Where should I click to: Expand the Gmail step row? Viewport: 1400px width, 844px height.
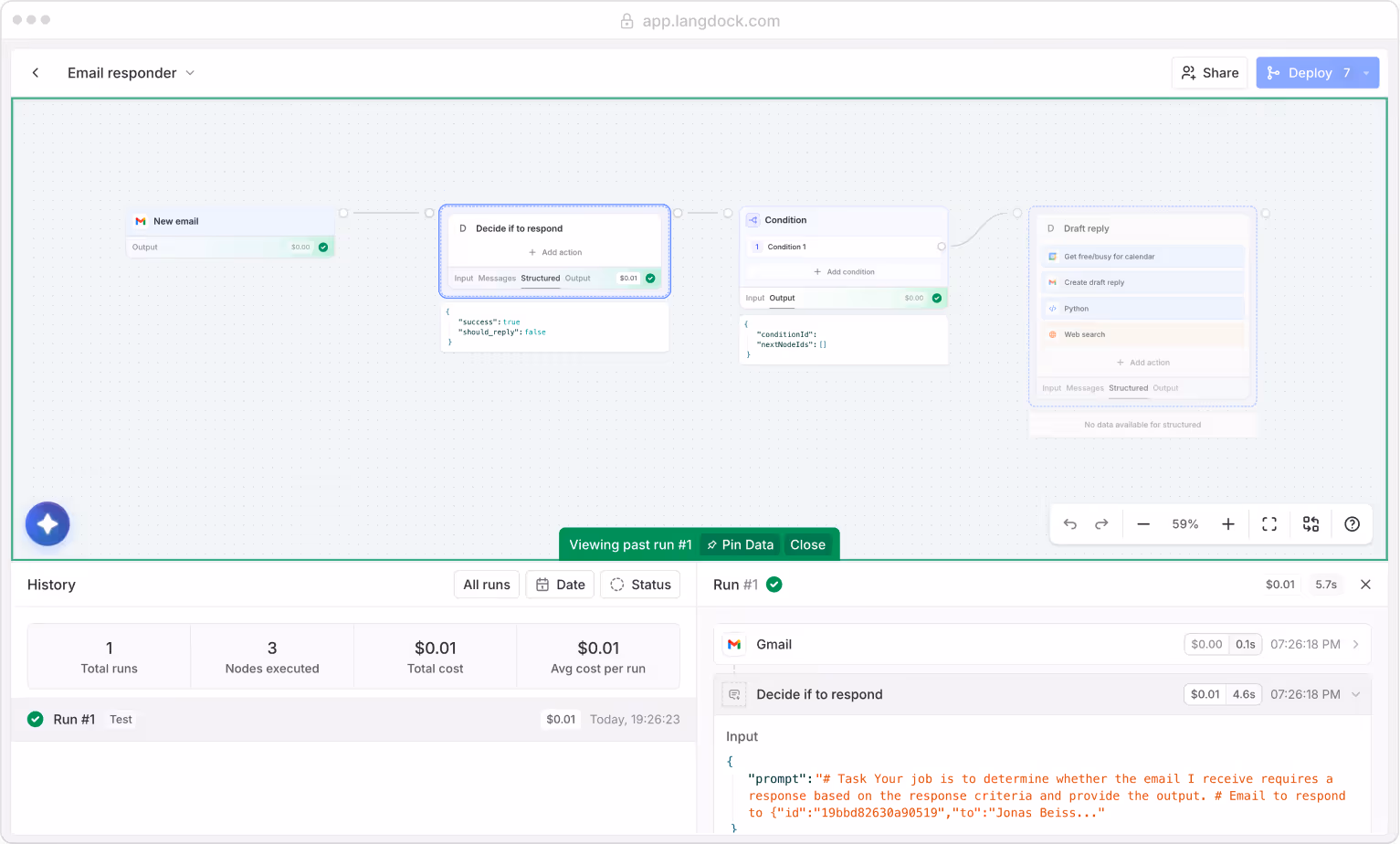1042,644
